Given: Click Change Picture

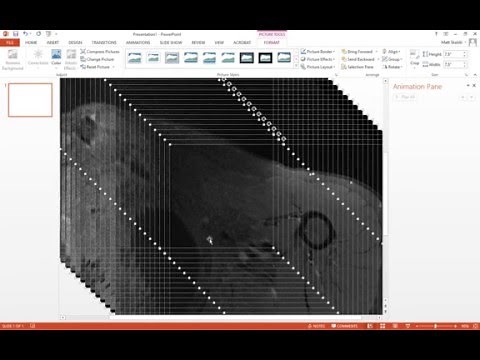Looking at the screenshot, I should (x=97, y=59).
